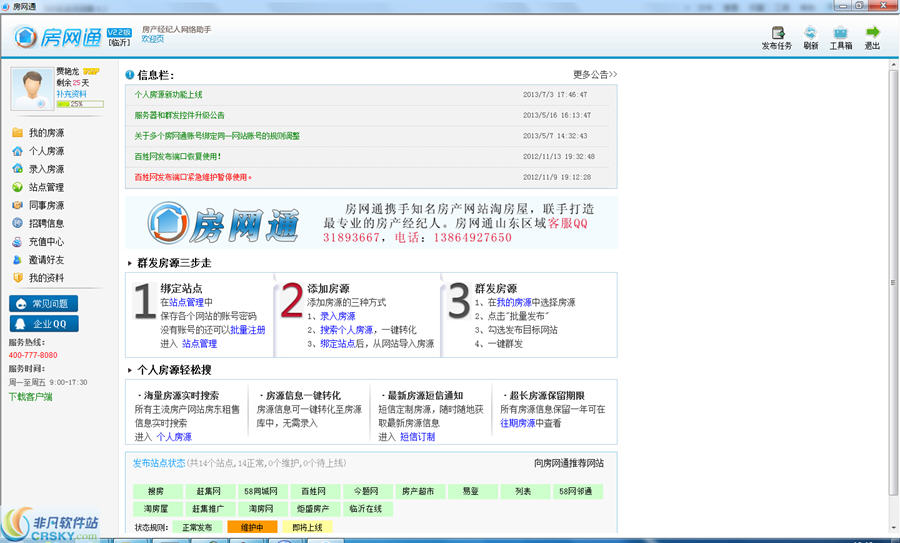Click the 向房网通推荐网站 link
Image resolution: width=900 pixels, height=543 pixels.
click(x=569, y=463)
